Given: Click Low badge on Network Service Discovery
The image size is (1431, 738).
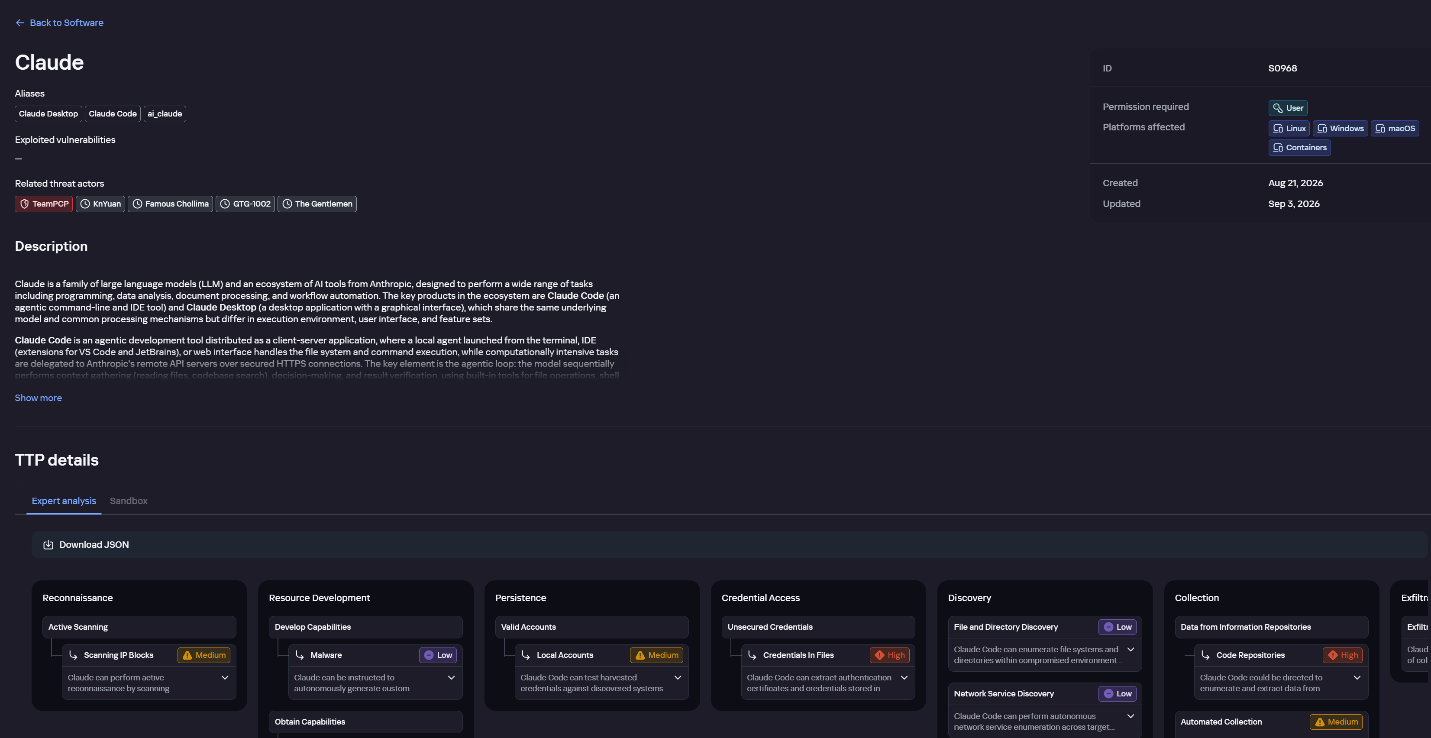Looking at the screenshot, I should click(1117, 693).
